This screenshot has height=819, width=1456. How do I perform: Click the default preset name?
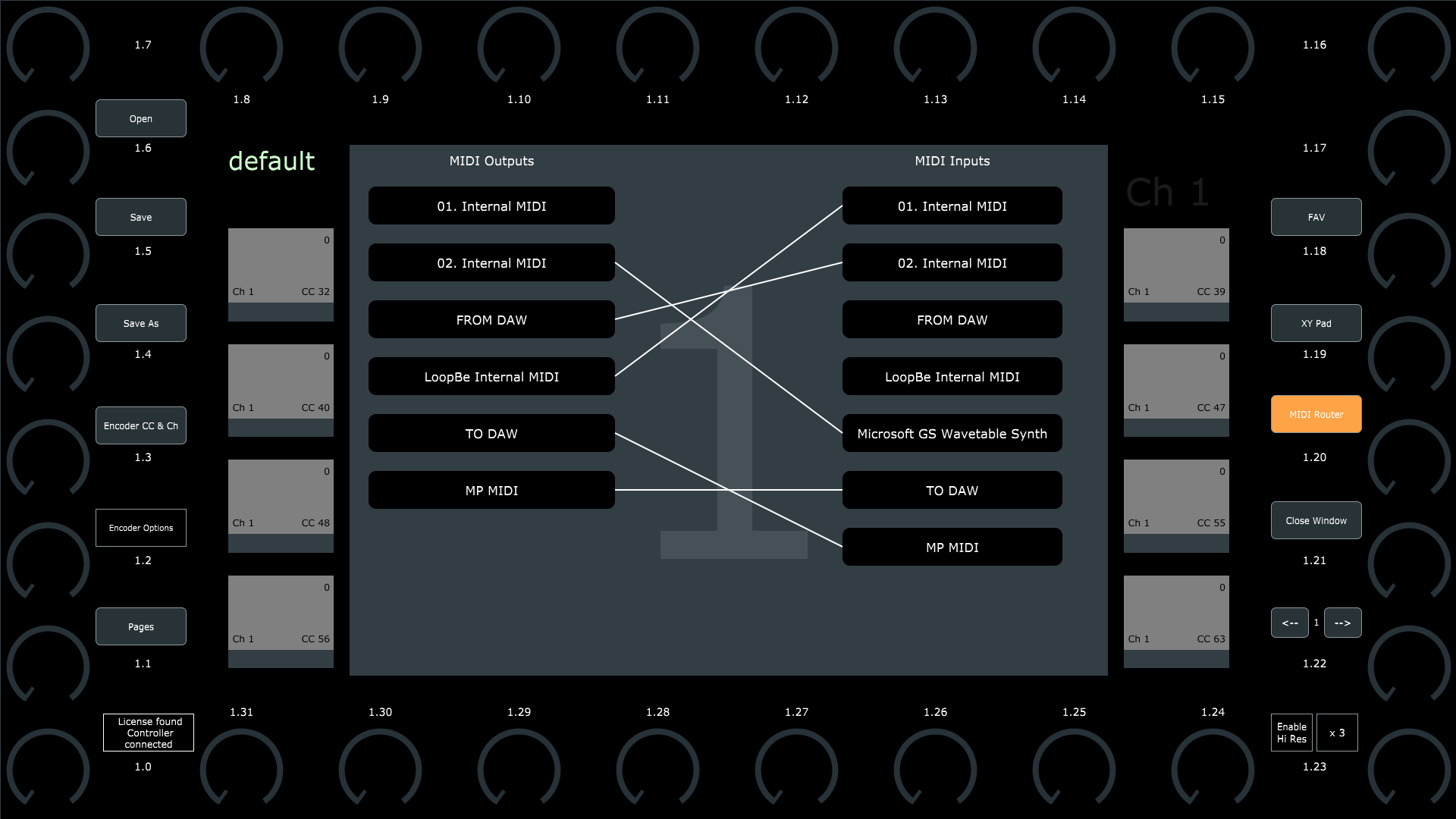click(271, 161)
